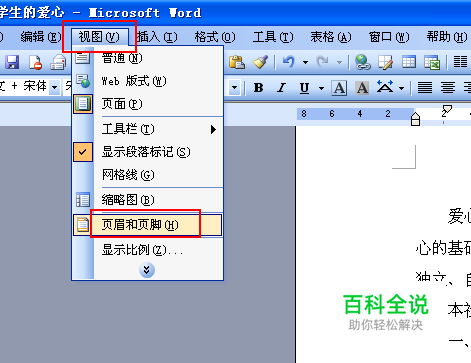Select 页面 view menu item
This screenshot has height=363, width=471.
point(148,104)
